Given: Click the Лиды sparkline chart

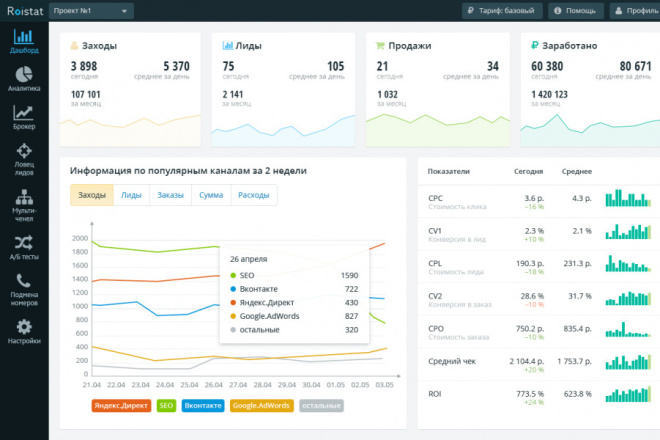Looking at the screenshot, I should (x=283, y=131).
